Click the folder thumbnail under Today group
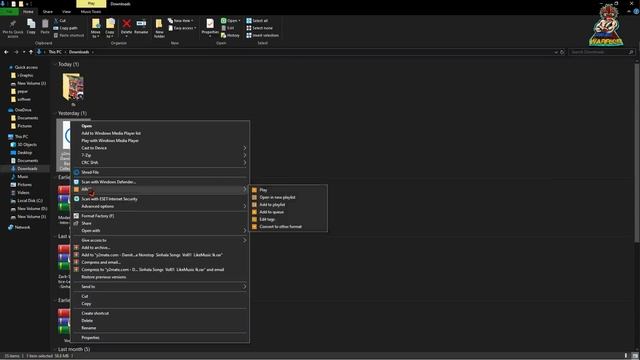The height and width of the screenshot is (360, 640). click(73, 87)
